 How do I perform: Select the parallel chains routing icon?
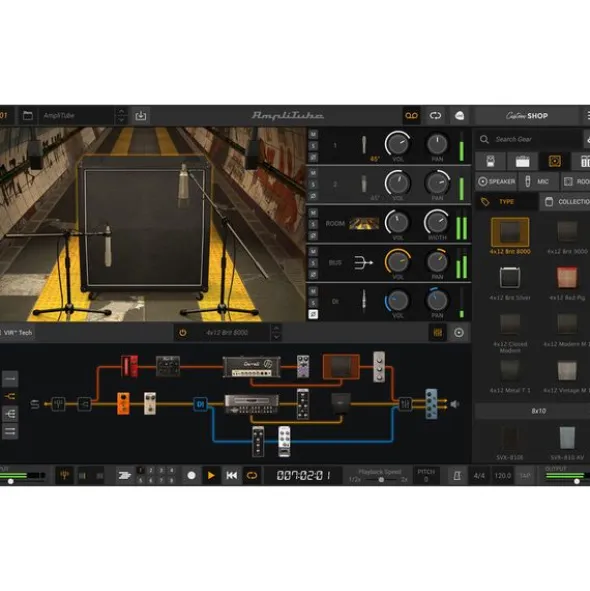point(10,431)
